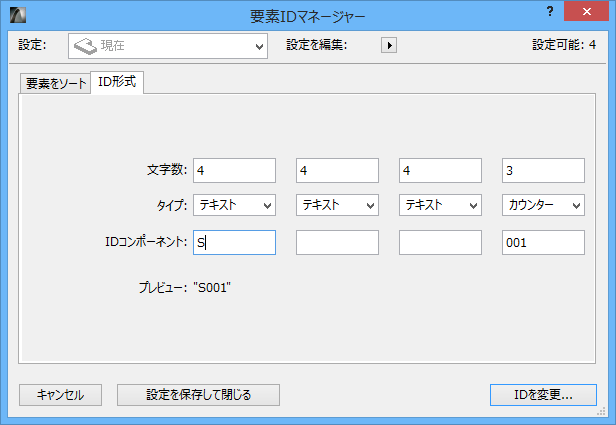
Task: Click the IDを変更... button
Action: tap(543, 395)
